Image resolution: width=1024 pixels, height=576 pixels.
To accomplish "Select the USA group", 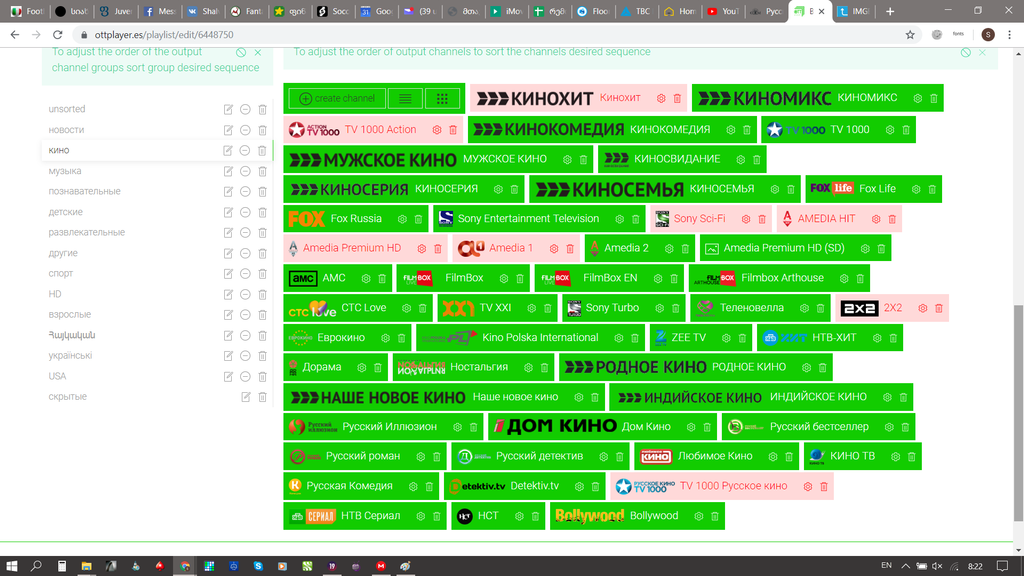I will 57,376.
